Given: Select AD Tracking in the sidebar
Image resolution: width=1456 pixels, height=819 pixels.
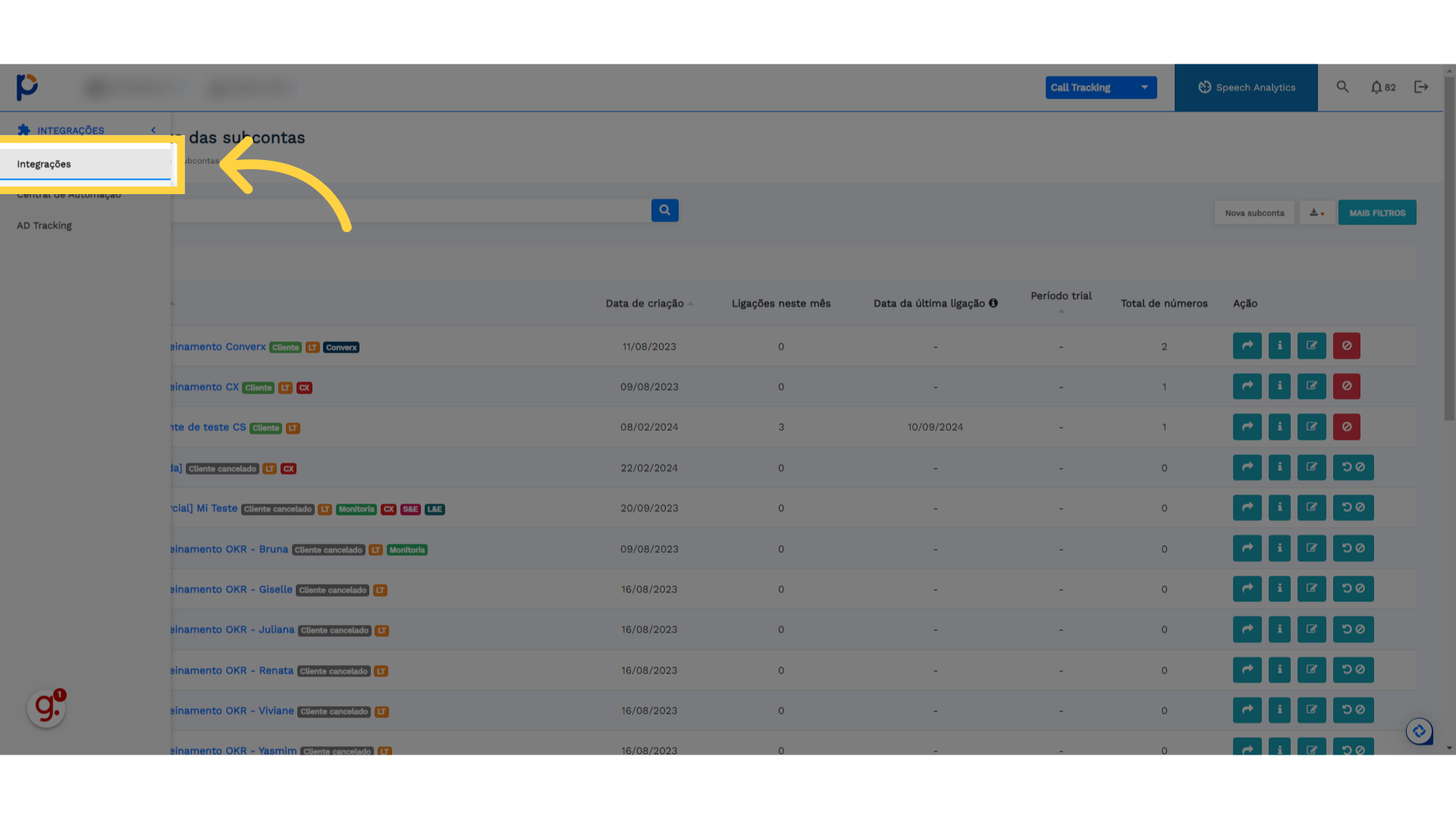Looking at the screenshot, I should [44, 225].
